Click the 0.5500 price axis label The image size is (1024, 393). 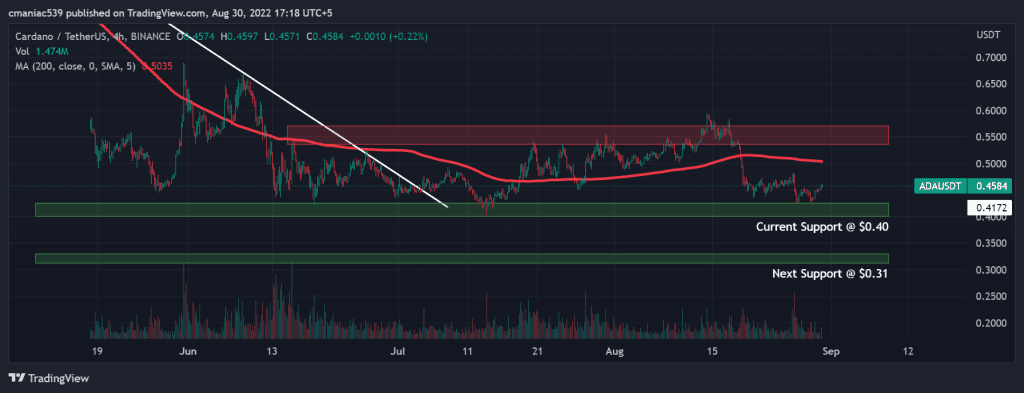tap(990, 137)
